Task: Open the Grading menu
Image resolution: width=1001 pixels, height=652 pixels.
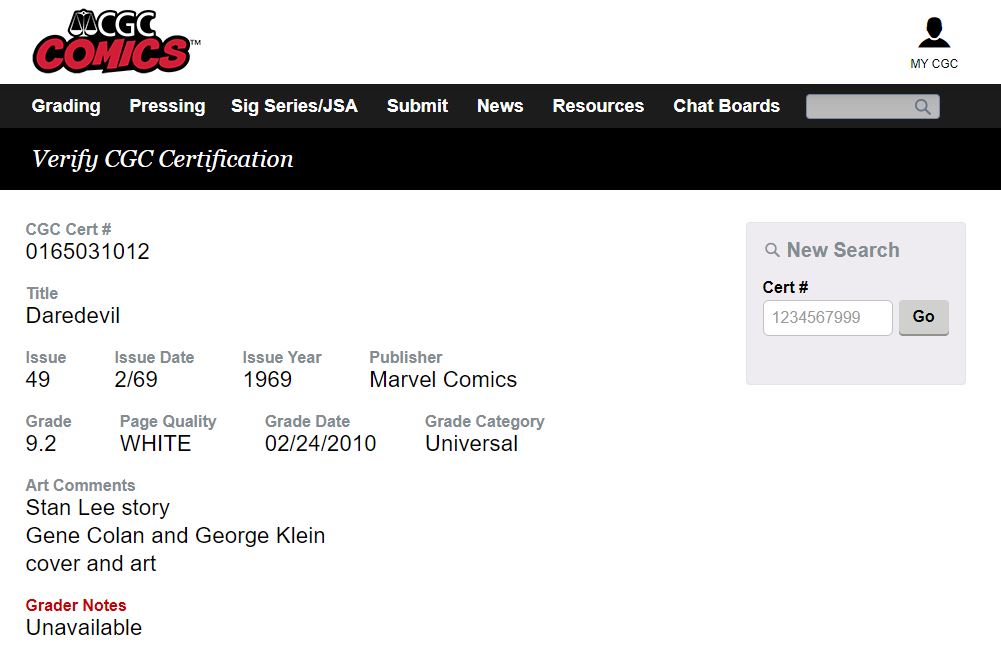Action: 66,106
